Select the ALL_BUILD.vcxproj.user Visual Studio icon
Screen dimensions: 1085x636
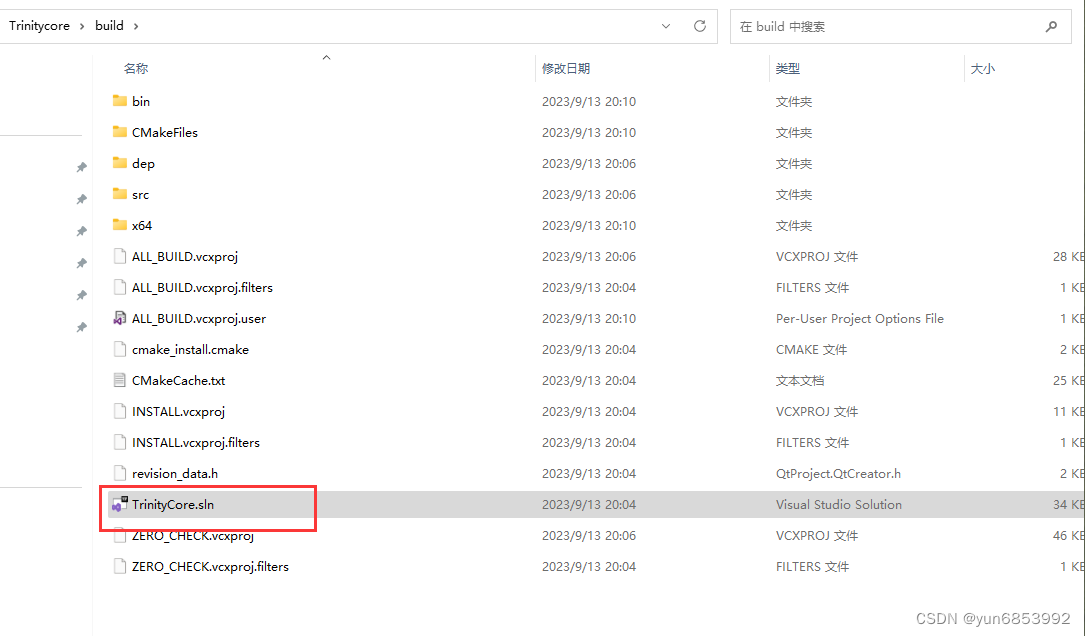tap(120, 318)
